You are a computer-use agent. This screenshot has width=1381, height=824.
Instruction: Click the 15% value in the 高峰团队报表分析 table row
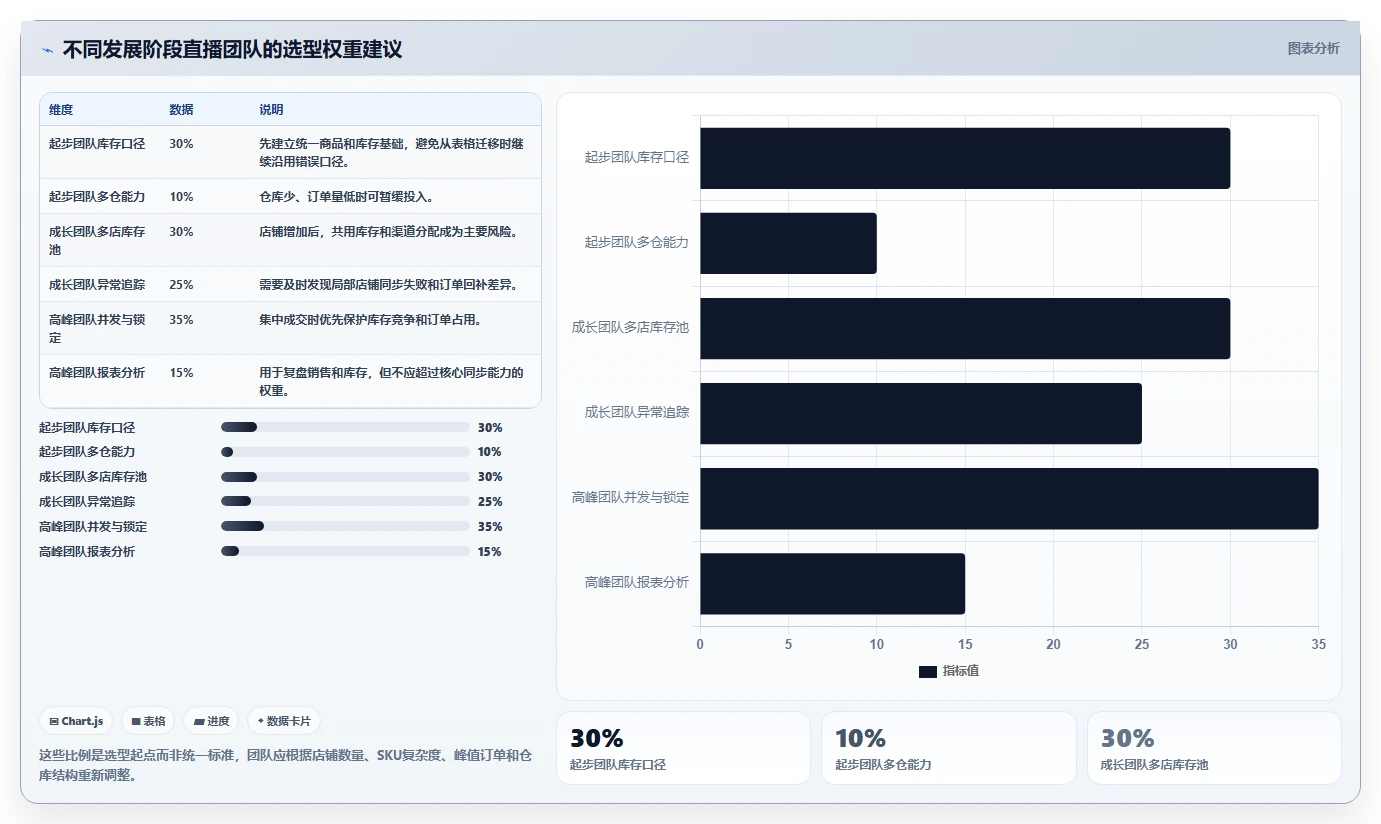click(181, 373)
